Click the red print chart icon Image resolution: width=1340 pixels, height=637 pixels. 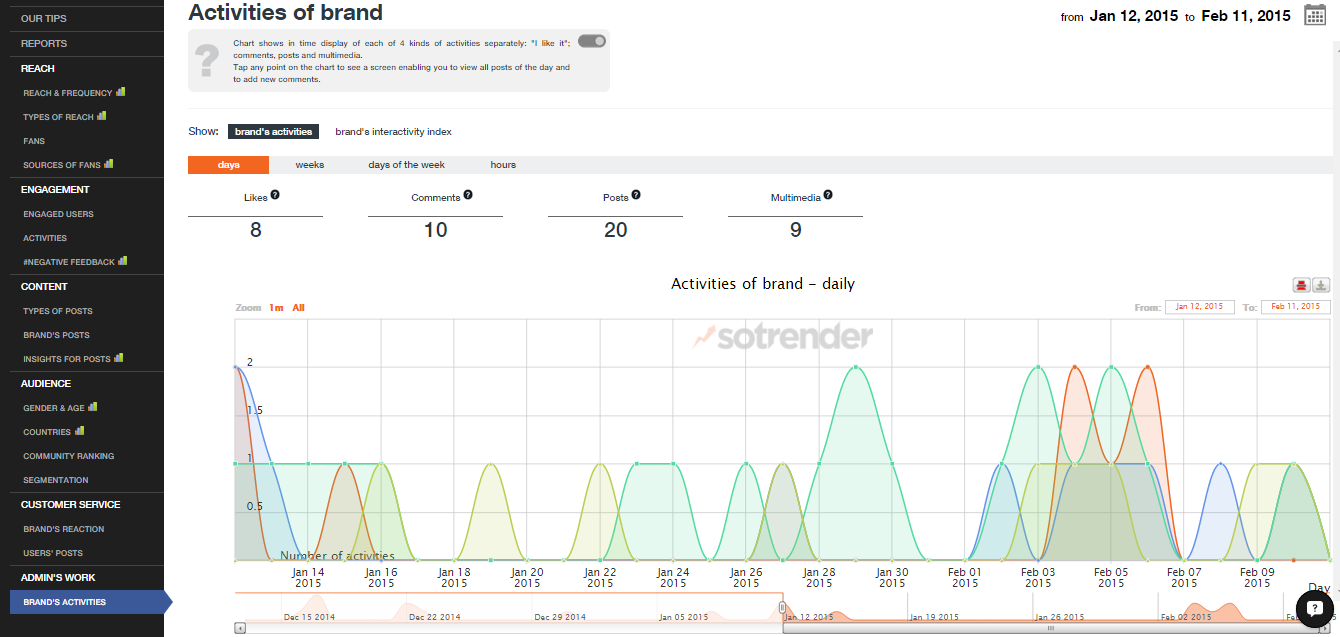pyautogui.click(x=1302, y=285)
